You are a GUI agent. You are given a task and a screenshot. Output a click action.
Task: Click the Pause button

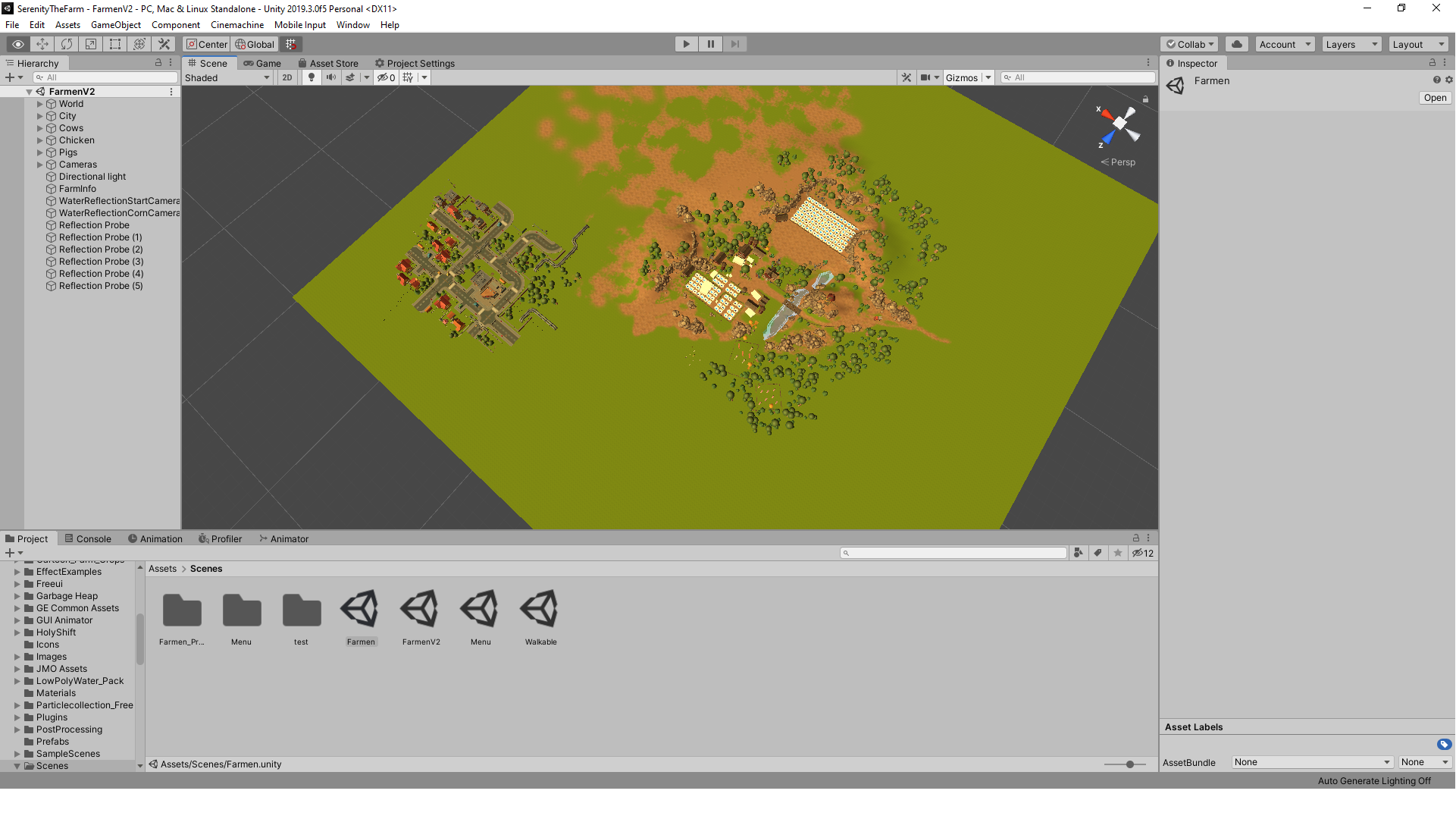click(710, 44)
